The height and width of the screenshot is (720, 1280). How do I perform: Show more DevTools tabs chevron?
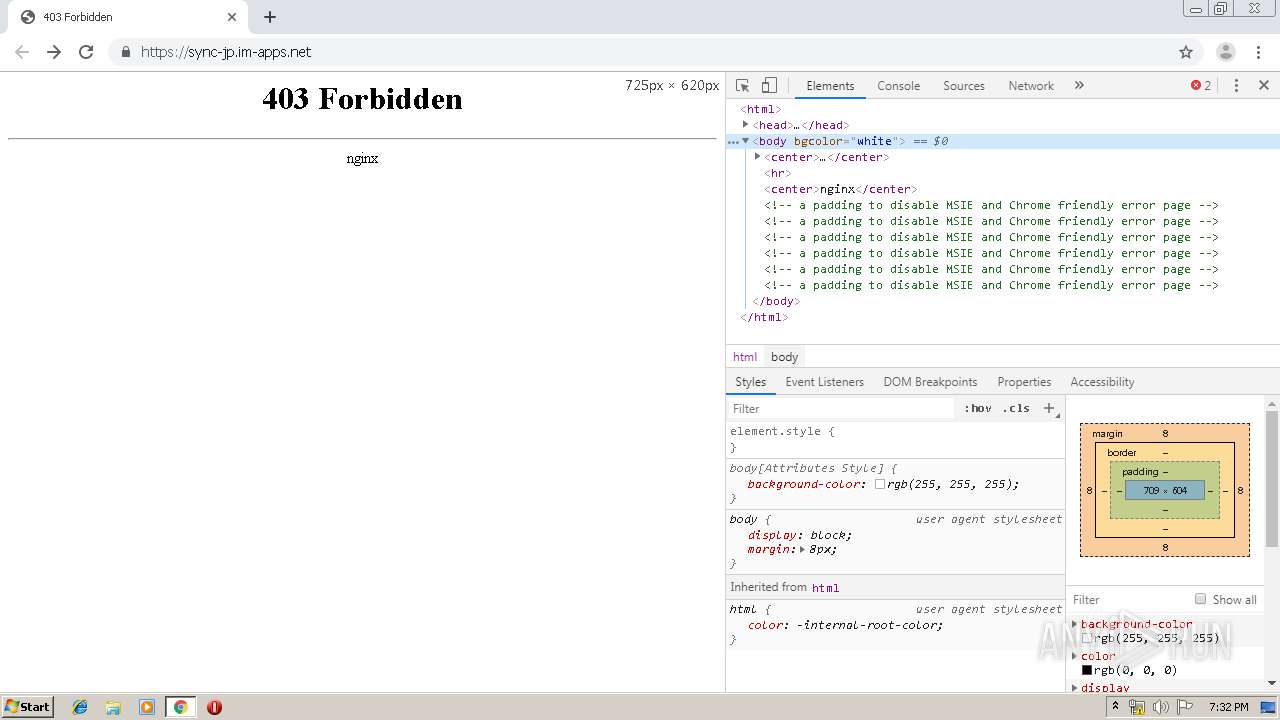click(x=1079, y=86)
